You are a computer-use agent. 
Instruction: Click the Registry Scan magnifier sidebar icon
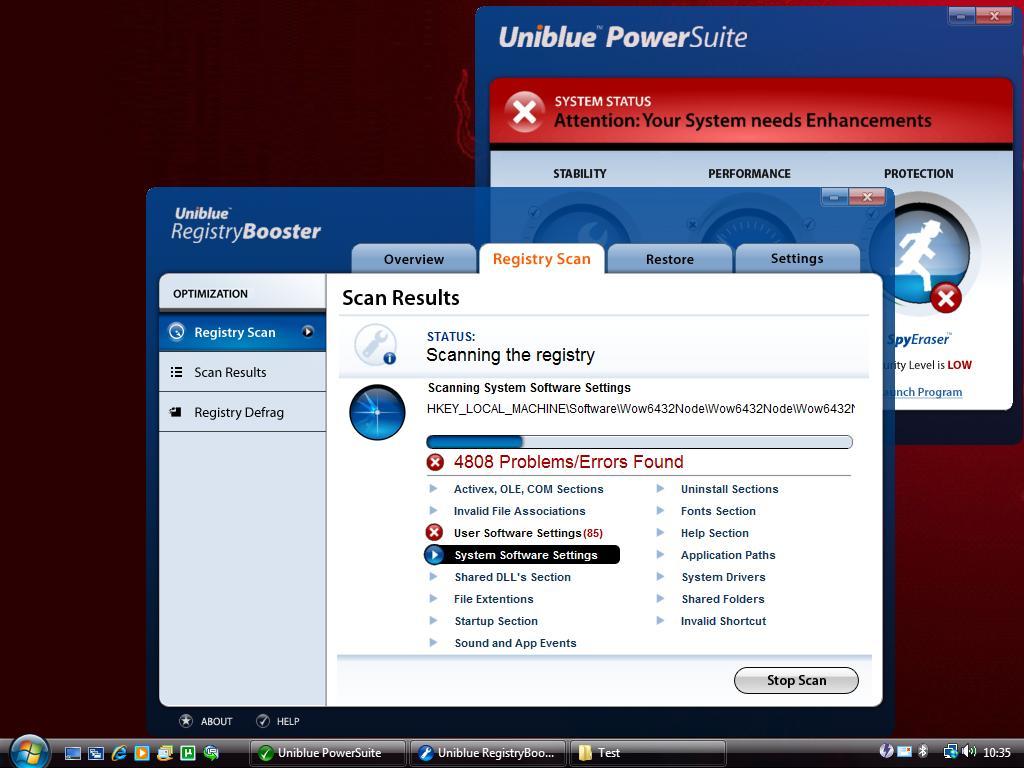176,332
